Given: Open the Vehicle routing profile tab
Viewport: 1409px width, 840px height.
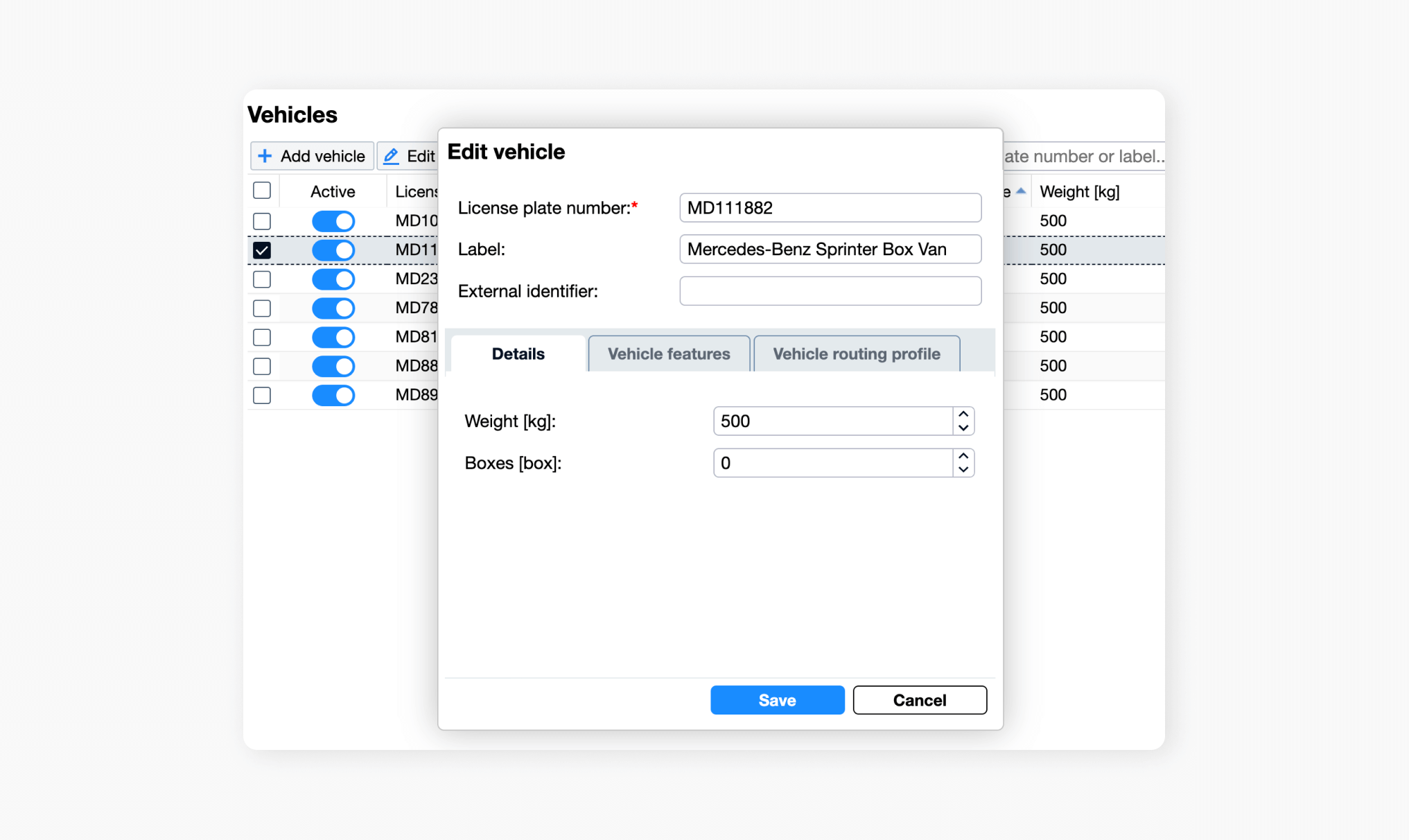Looking at the screenshot, I should pos(857,353).
